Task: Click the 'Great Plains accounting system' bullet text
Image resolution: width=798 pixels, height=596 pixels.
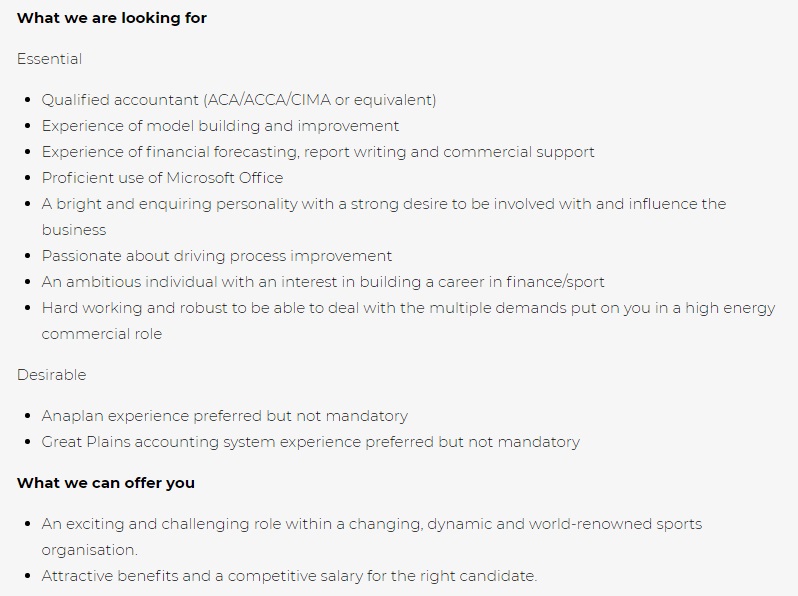Action: coord(310,442)
